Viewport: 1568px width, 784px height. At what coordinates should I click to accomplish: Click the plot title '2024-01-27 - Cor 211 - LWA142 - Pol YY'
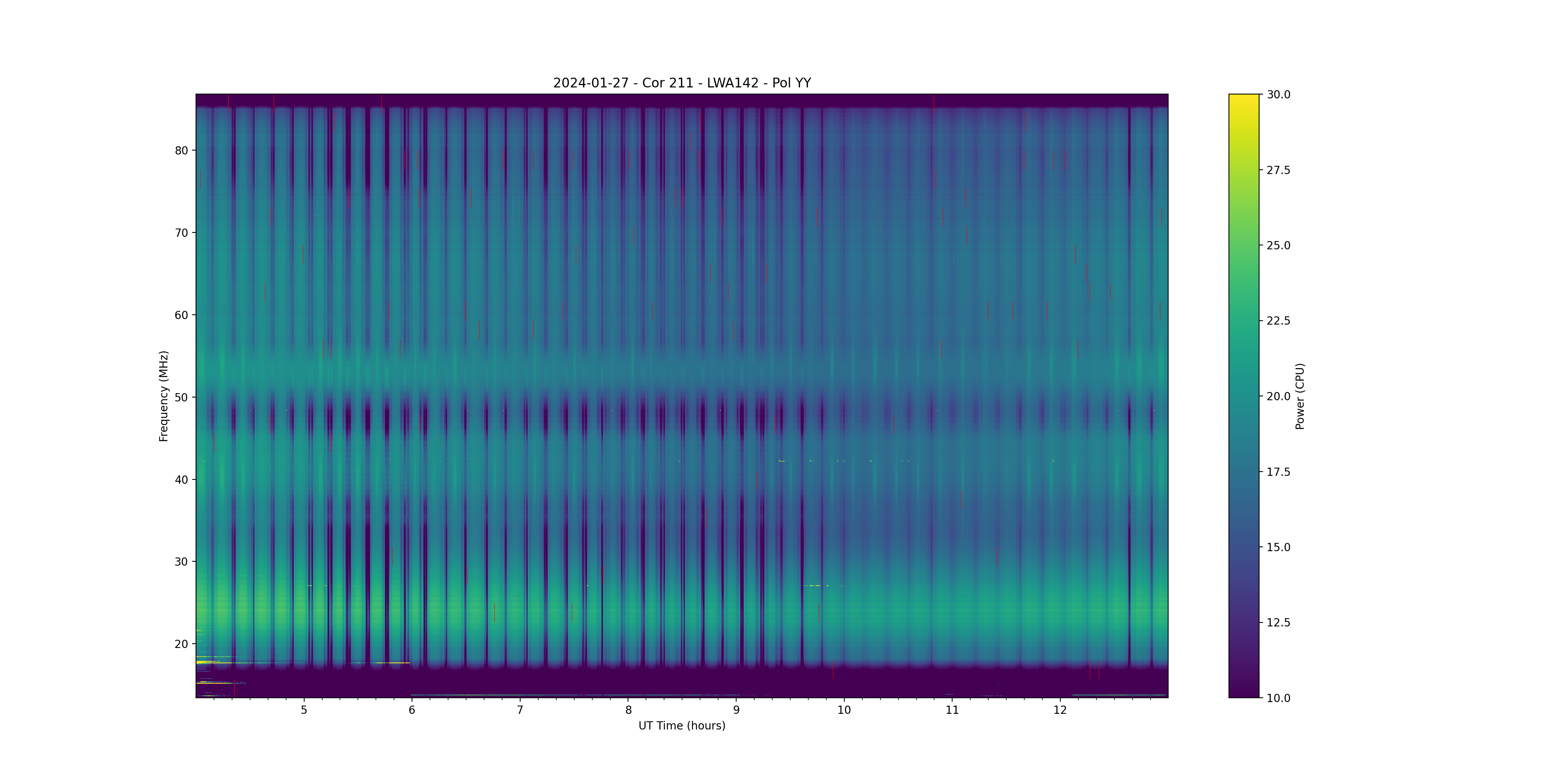tap(682, 83)
